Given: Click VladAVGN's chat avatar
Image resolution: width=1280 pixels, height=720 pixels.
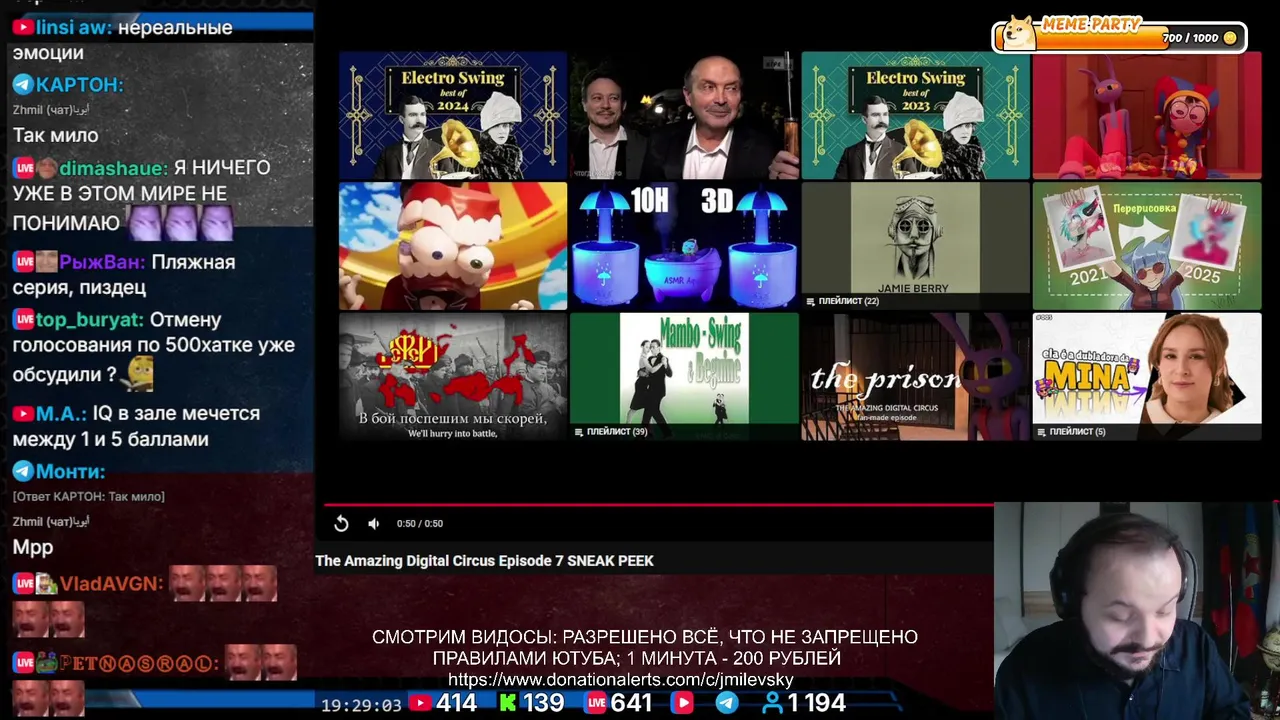Looking at the screenshot, I should [46, 583].
